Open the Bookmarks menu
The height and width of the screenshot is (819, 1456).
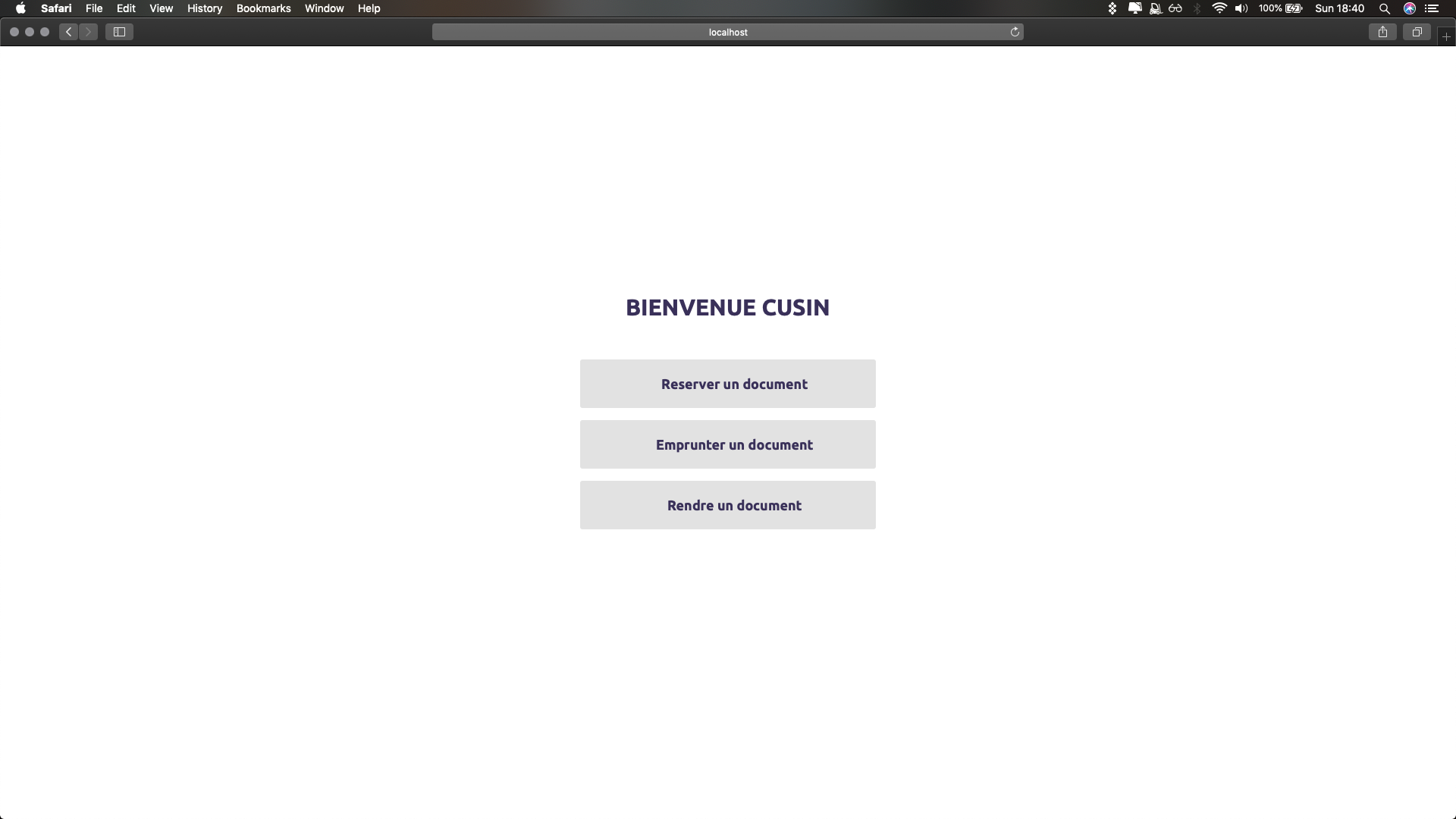tap(263, 8)
